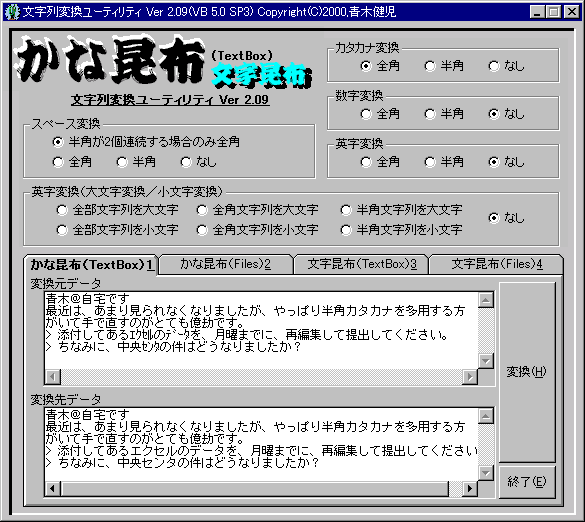Select 全部文字列を大文字 option
Image resolution: width=585 pixels, height=522 pixels.
tap(117, 210)
